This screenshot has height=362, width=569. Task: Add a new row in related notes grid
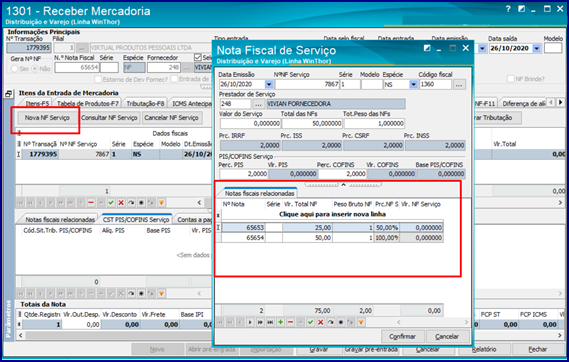coord(281,322)
